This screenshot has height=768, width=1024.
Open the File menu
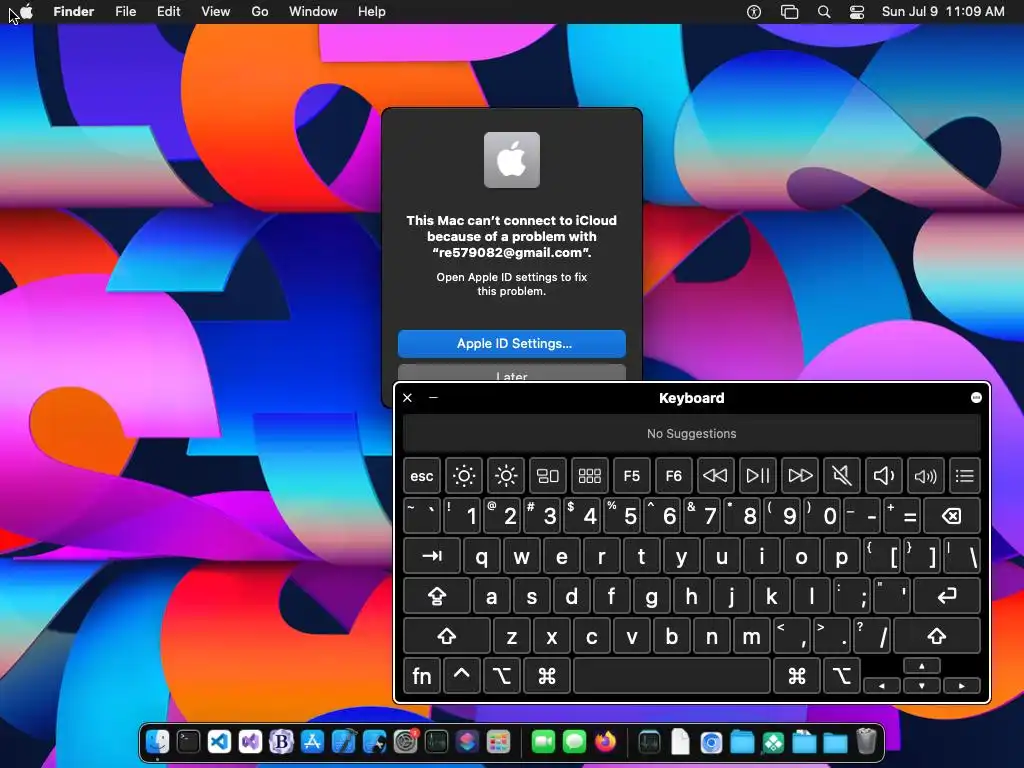[125, 12]
